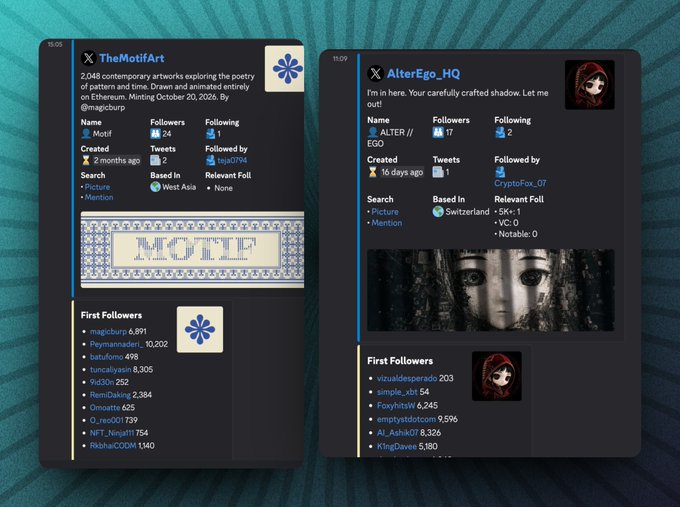This screenshot has width=680, height=507.
Task: Click the None relevant followers entry
Action: [x=223, y=188]
